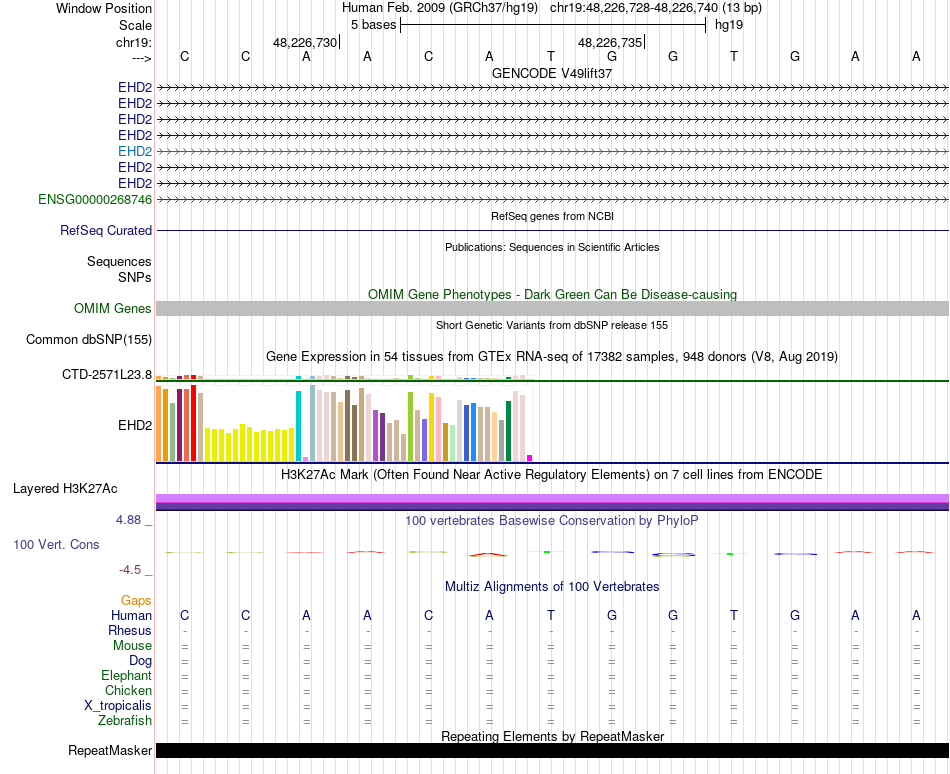Select the dark green bar in EHD2 chart

tap(508, 431)
